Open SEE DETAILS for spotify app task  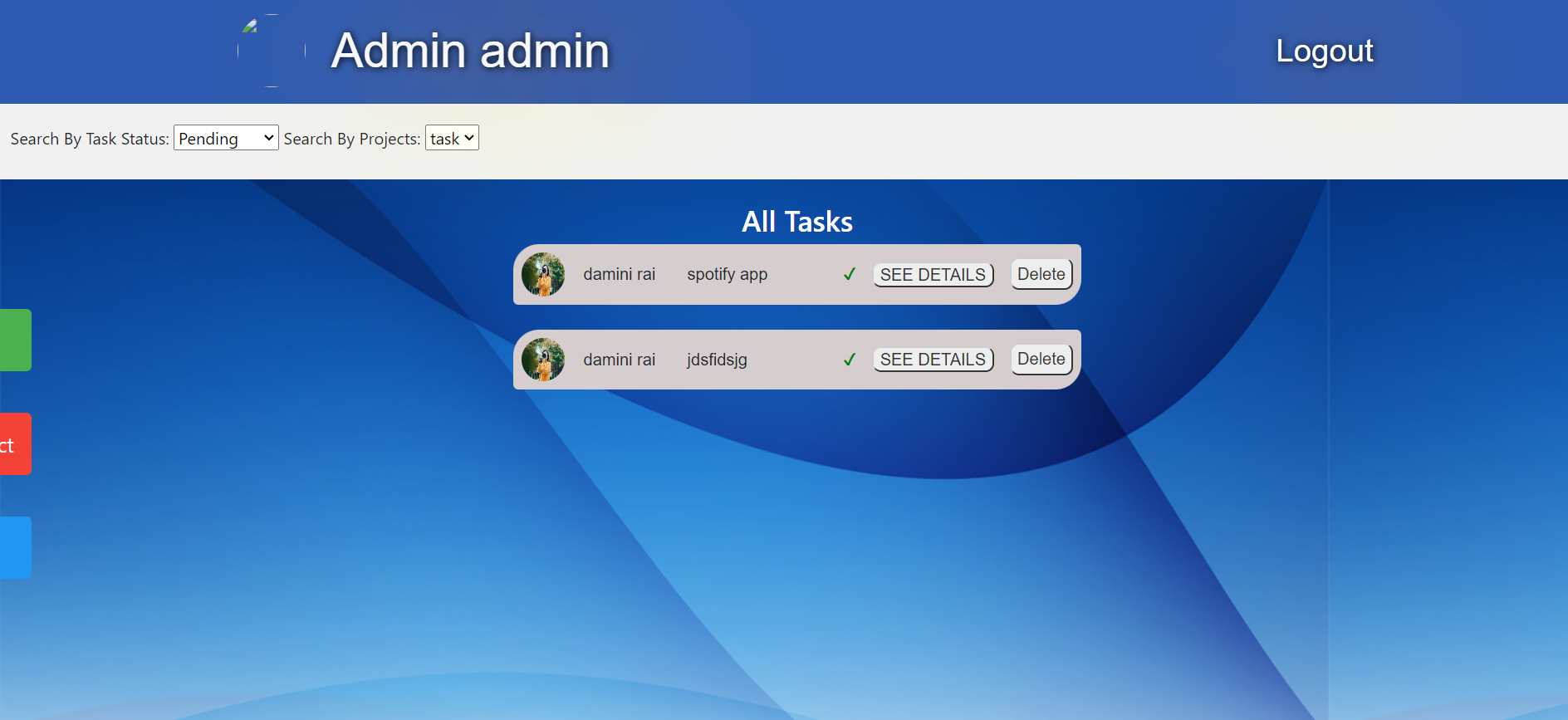pos(933,275)
